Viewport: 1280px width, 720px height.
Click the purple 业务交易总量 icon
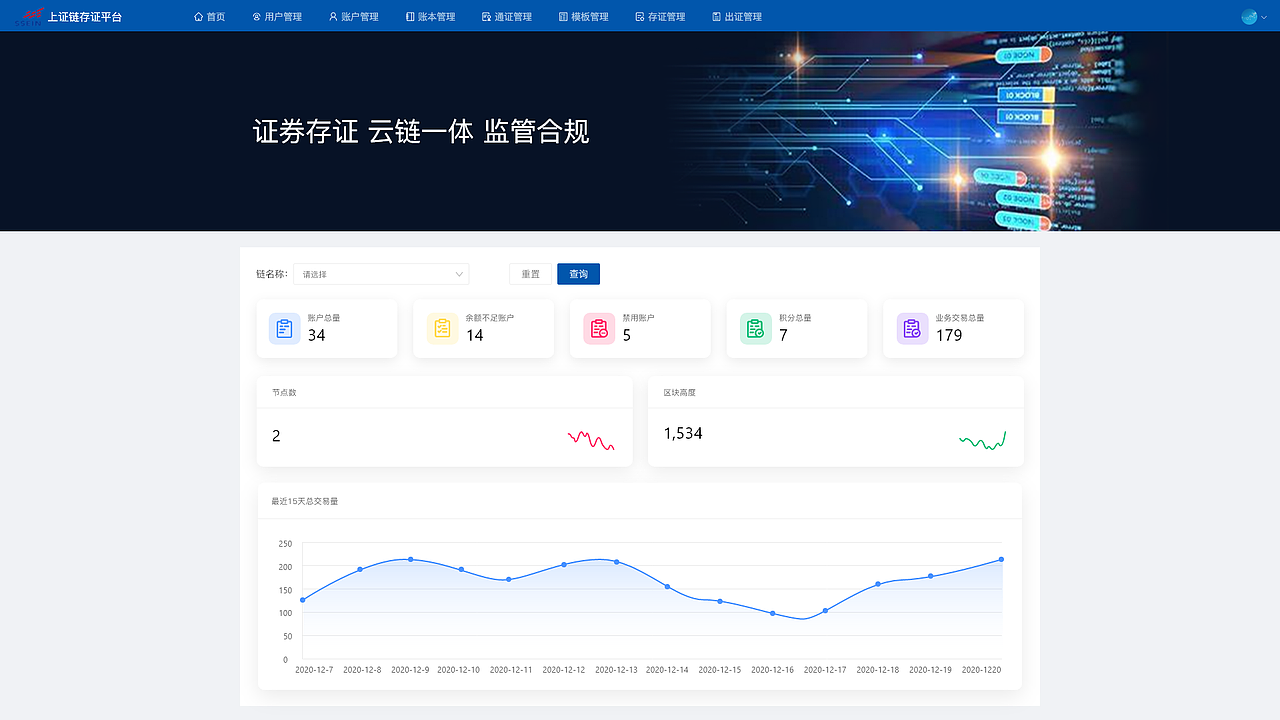click(x=912, y=328)
